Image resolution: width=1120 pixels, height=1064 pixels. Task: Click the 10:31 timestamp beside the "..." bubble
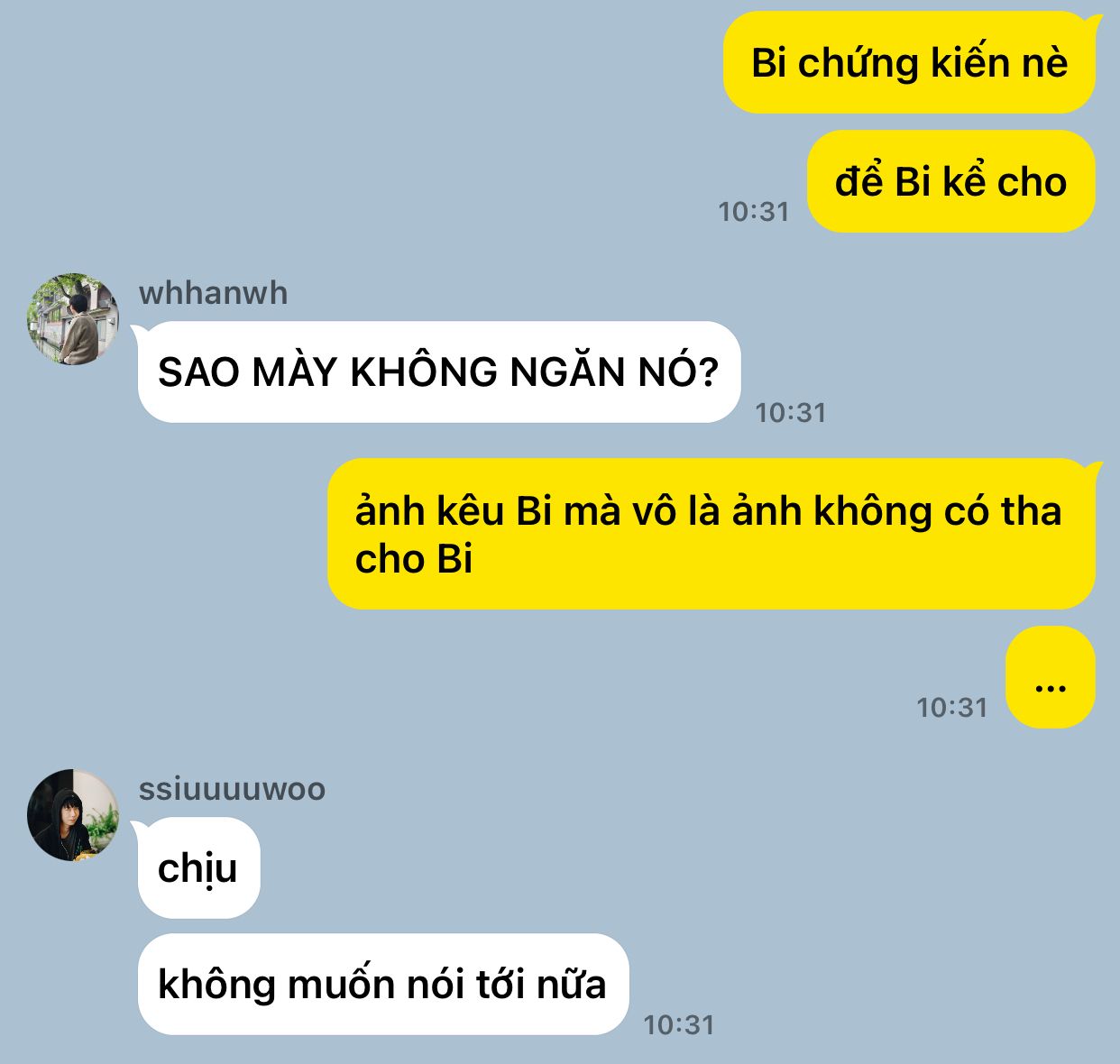coord(952,708)
